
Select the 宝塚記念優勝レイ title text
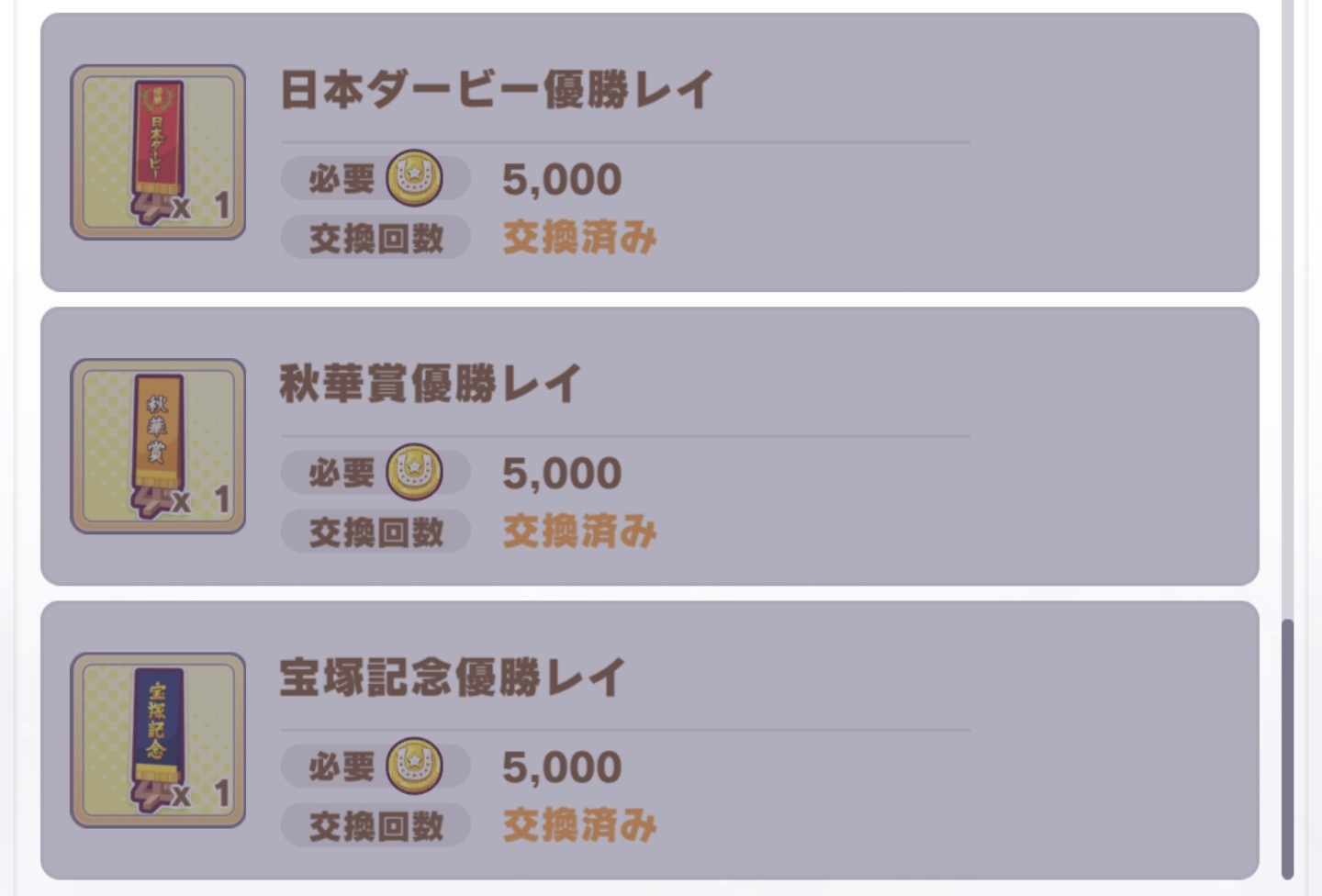pos(452,678)
